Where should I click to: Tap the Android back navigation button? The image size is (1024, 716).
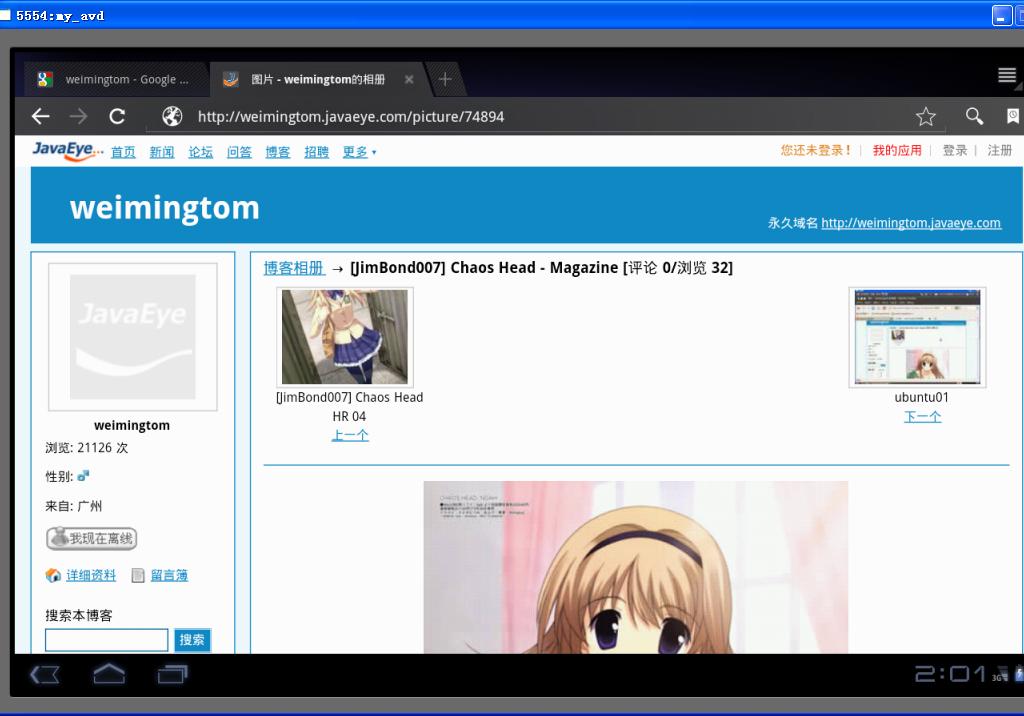click(x=44, y=674)
